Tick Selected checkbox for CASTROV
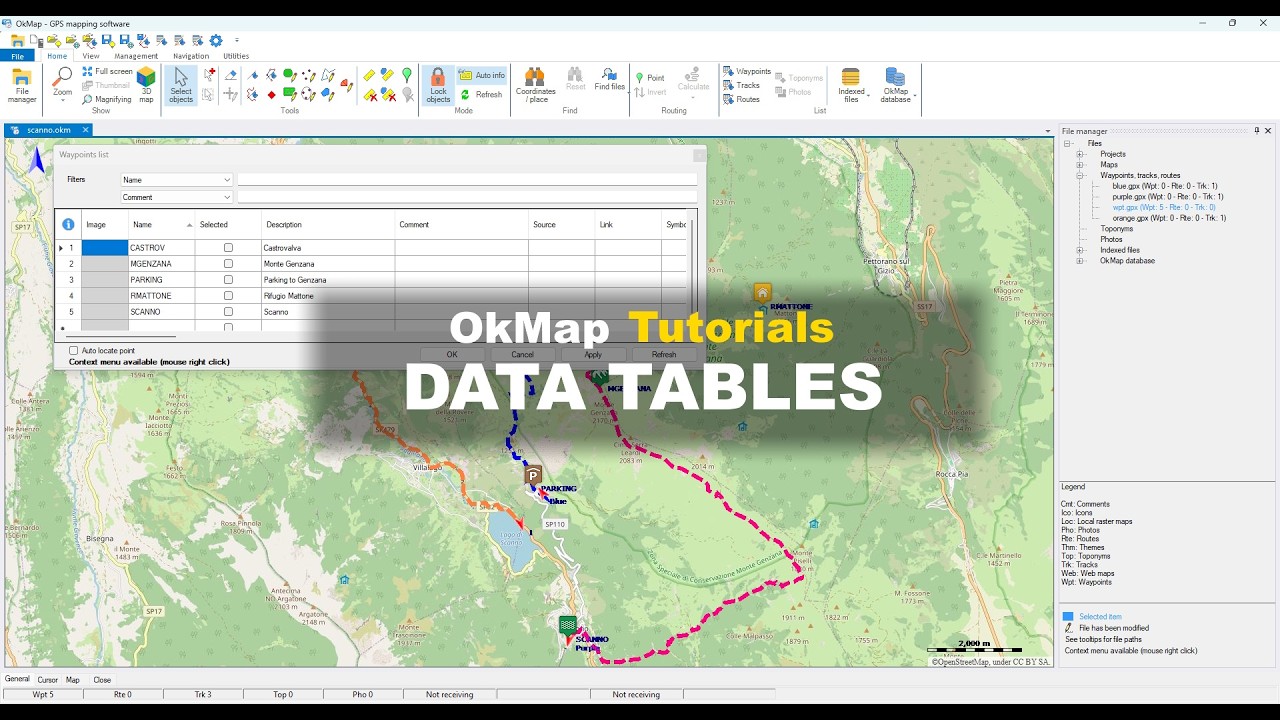The image size is (1280, 720). (x=228, y=248)
